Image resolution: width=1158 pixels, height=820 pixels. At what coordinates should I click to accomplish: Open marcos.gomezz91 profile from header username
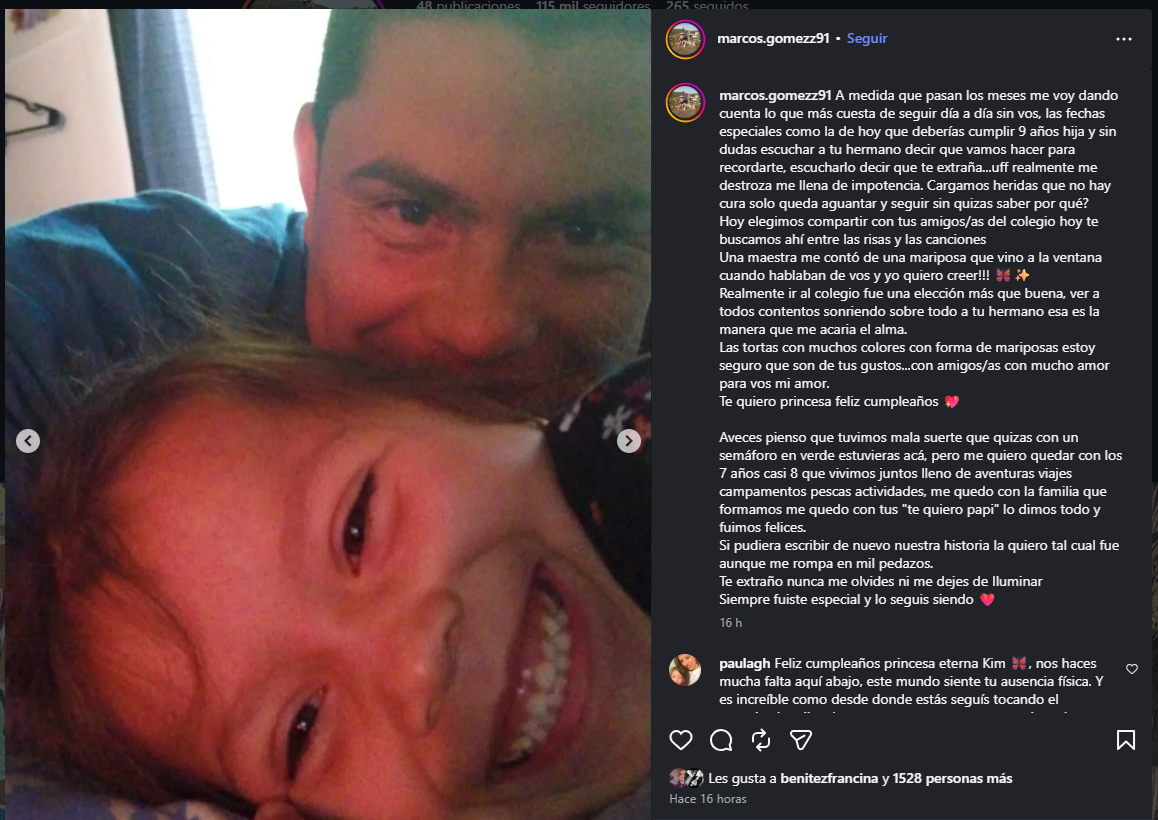coord(773,38)
